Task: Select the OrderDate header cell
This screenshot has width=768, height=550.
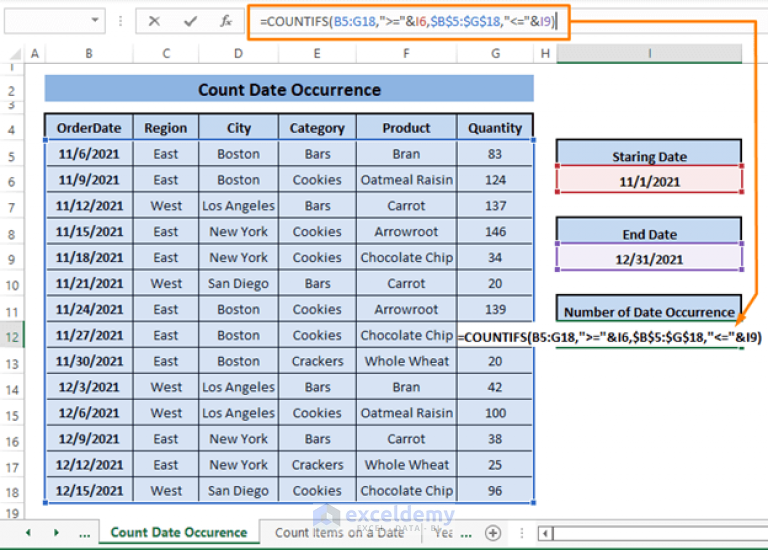Action: point(89,128)
